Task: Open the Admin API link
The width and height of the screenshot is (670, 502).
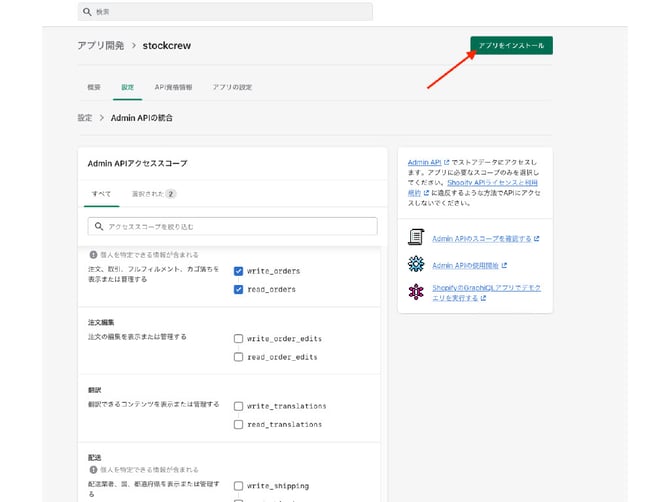Action: (x=424, y=162)
